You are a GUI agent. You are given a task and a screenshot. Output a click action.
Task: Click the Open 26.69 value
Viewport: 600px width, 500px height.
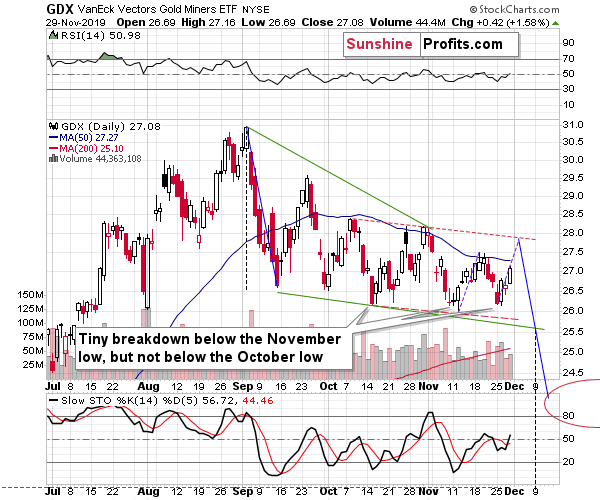click(146, 23)
